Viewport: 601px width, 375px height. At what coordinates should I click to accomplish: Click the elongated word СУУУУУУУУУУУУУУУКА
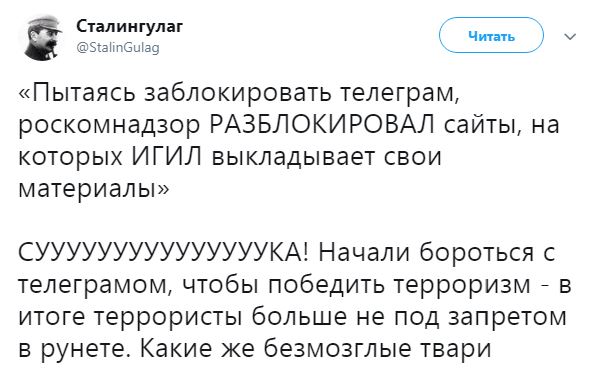pyautogui.click(x=162, y=254)
